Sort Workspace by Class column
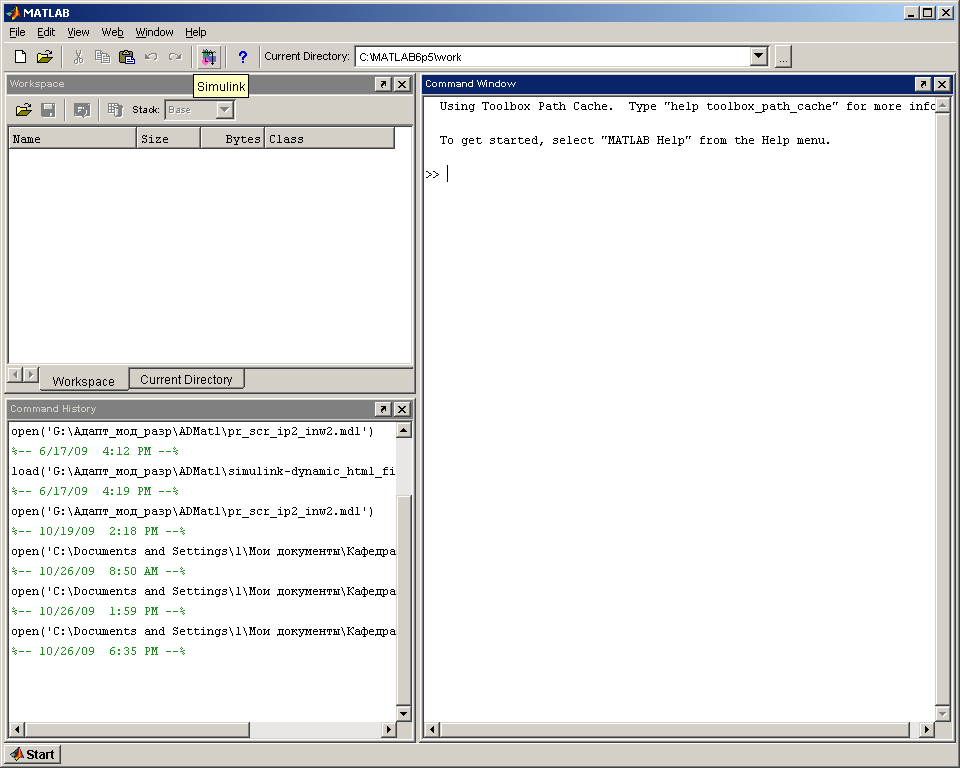 [329, 139]
